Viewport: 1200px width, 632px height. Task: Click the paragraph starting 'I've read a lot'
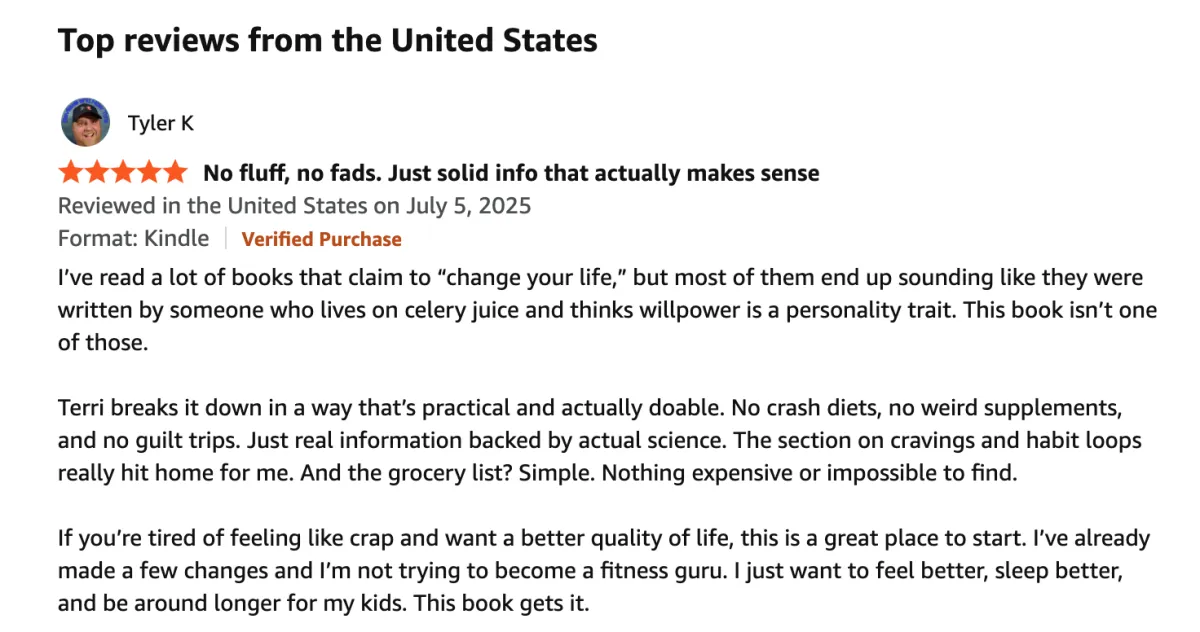[x=607, y=310]
